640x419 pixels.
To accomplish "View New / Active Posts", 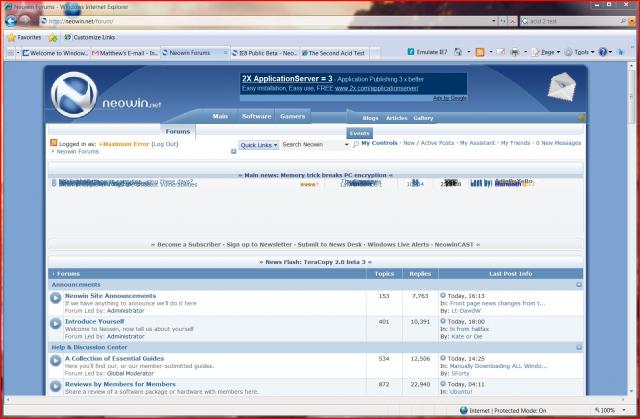I will click(x=429, y=143).
